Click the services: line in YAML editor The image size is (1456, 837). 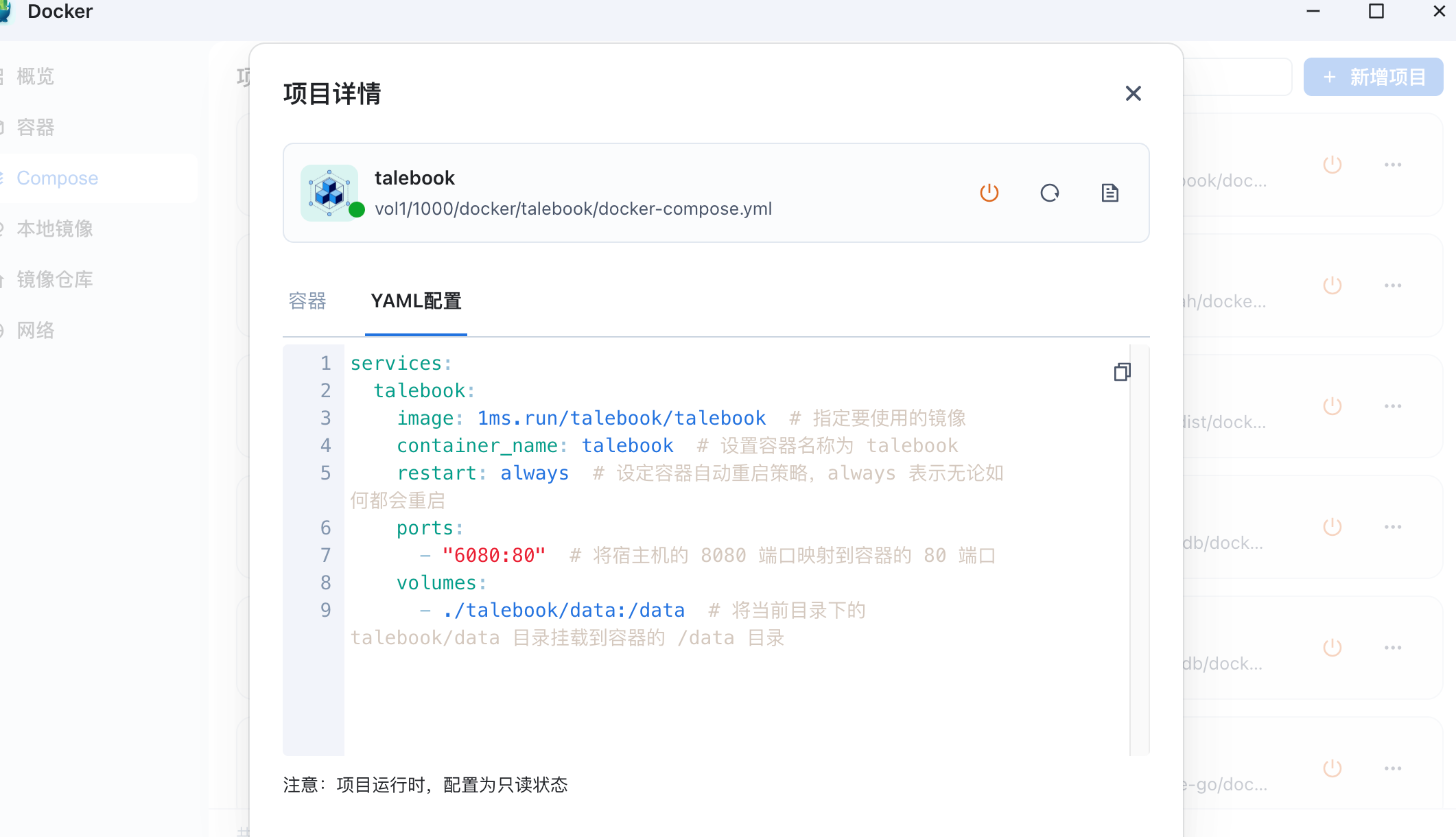[x=401, y=363]
